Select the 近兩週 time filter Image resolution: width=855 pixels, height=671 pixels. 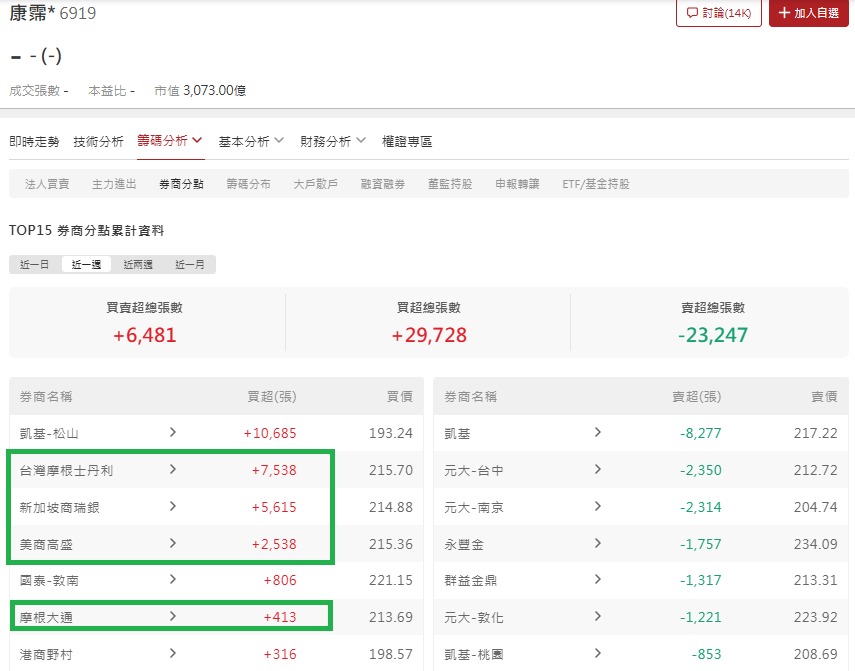point(137,264)
